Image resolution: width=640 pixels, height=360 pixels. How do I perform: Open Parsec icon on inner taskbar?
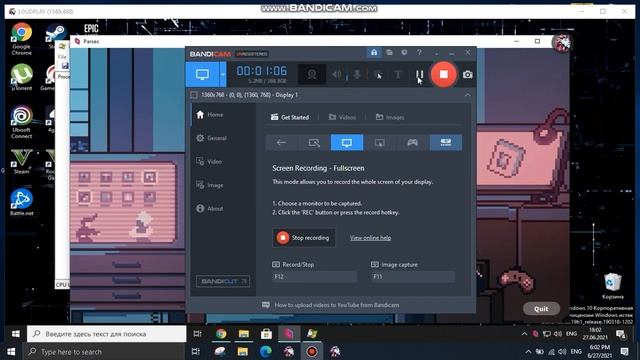289,334
